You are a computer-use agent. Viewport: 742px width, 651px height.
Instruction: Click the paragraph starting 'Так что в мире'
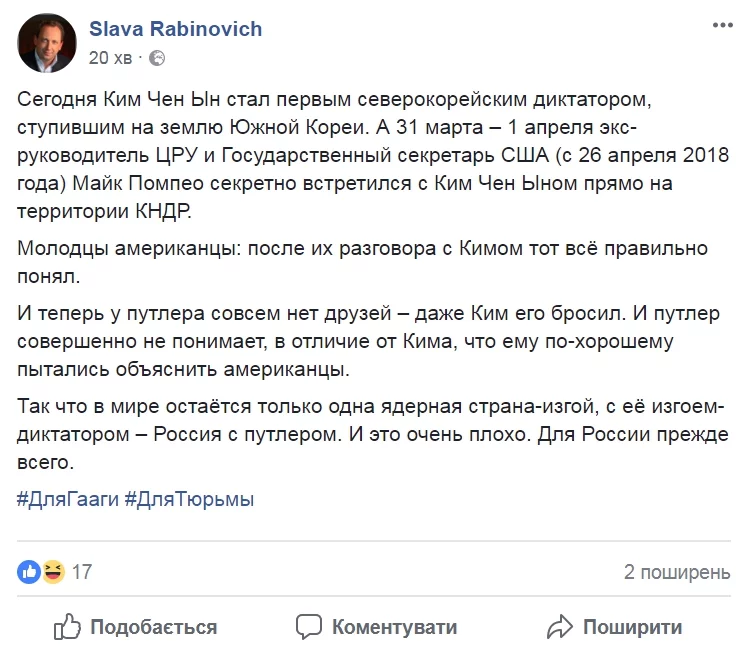(368, 436)
